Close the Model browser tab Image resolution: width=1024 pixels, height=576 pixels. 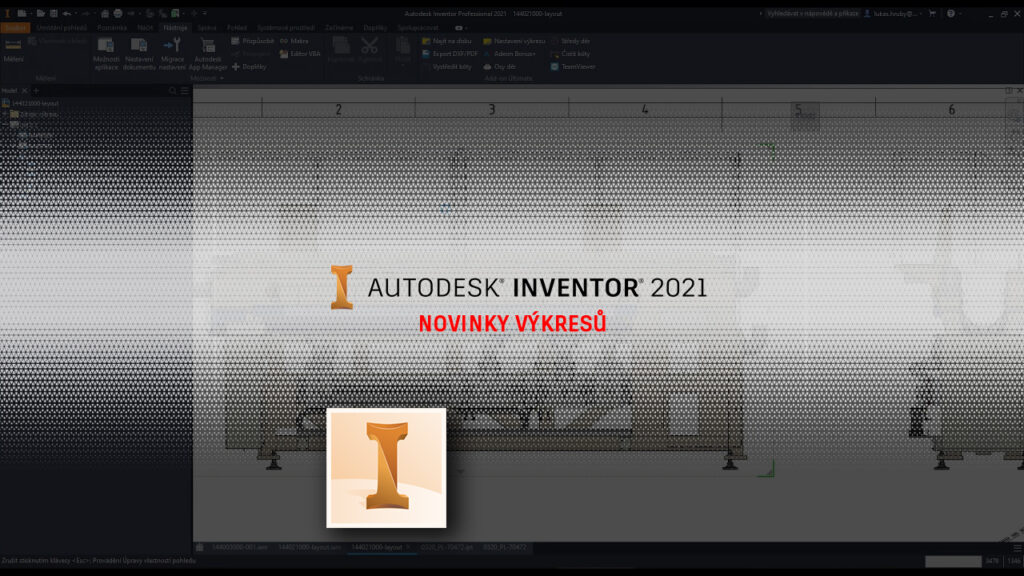(25, 91)
